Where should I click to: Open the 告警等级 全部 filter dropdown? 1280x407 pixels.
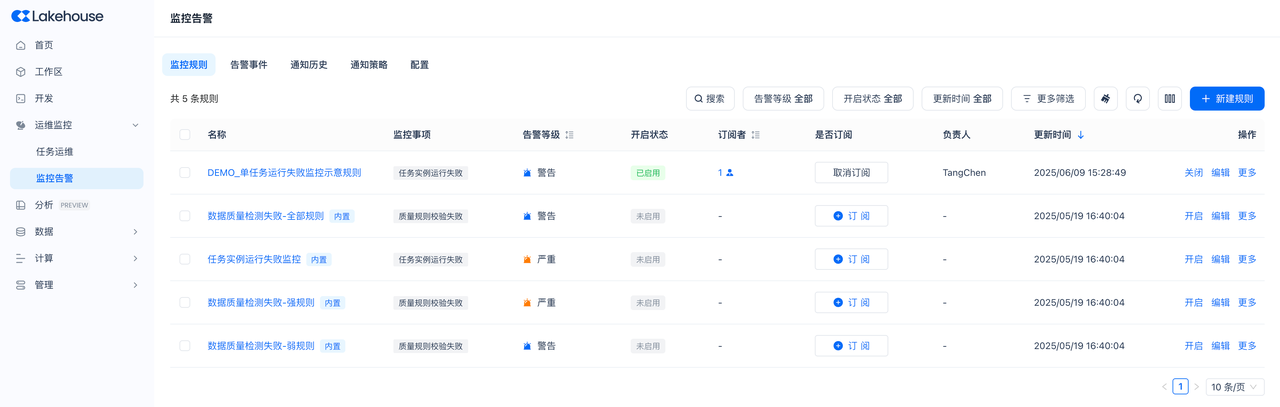[x=783, y=99]
